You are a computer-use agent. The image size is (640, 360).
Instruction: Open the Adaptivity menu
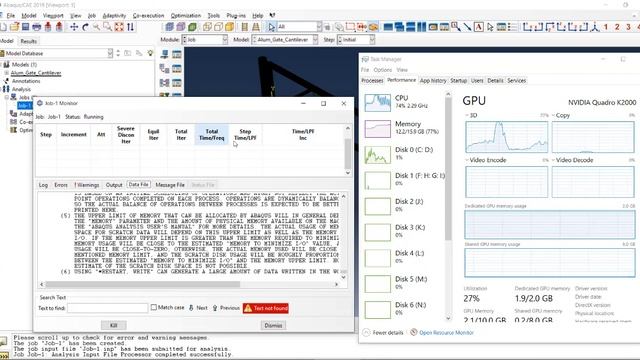tap(114, 16)
